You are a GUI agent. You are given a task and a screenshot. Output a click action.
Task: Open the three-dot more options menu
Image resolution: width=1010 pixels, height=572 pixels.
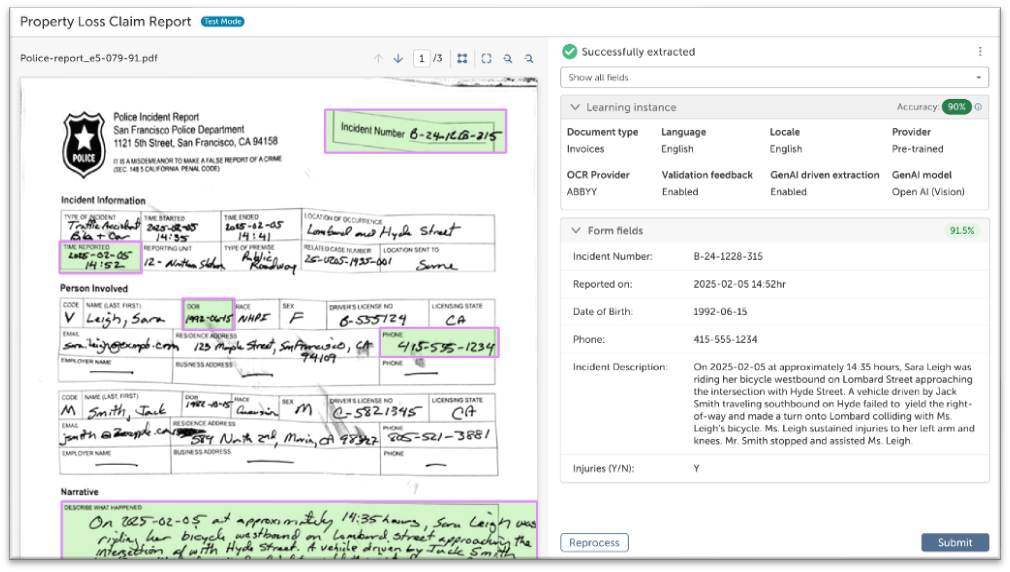(x=979, y=52)
